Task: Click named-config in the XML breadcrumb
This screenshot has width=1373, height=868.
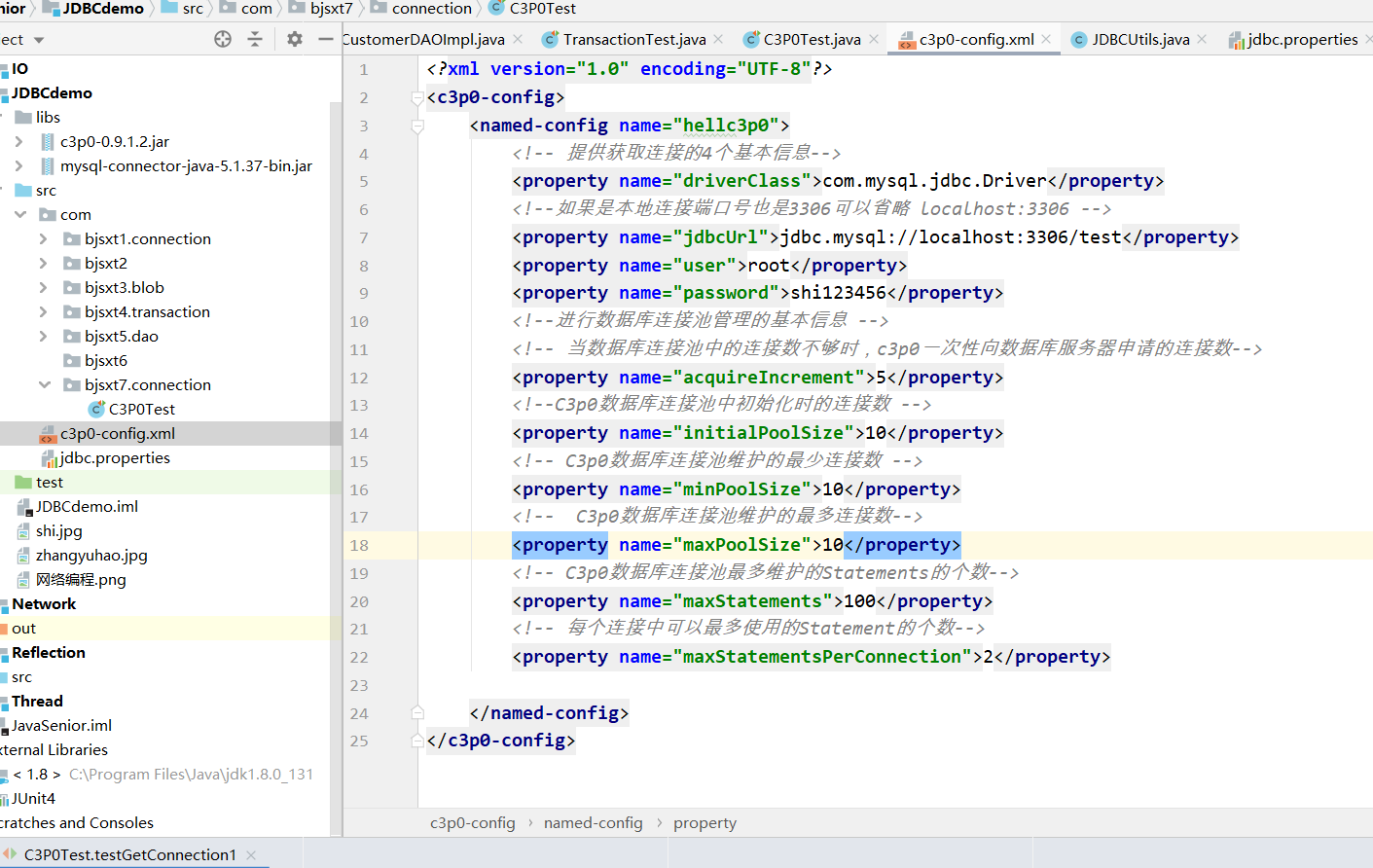Action: (593, 822)
